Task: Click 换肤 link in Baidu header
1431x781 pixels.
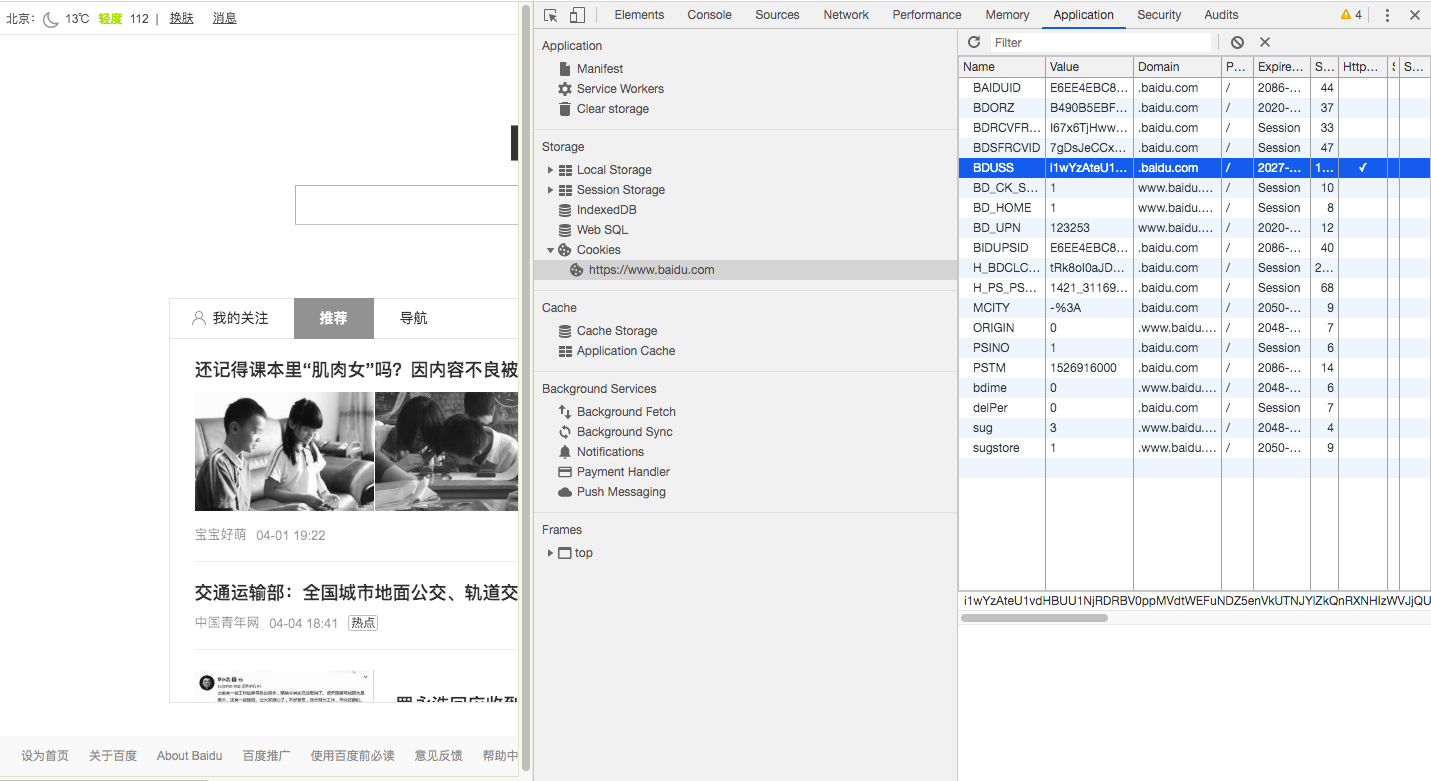Action: (181, 18)
